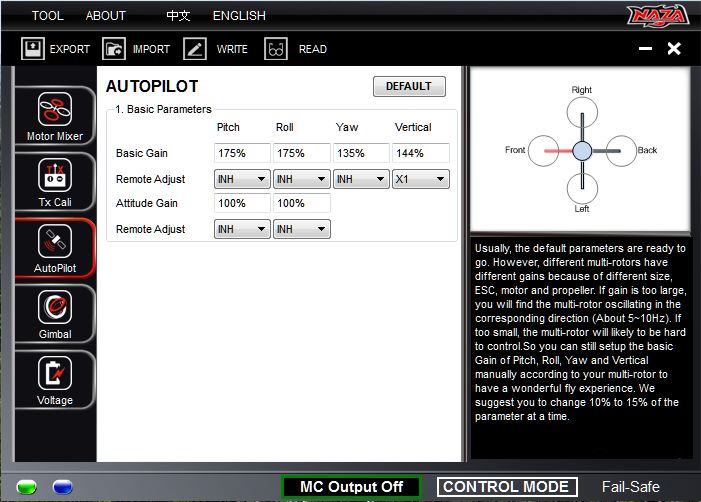
Task: Open the Voltage monitoring panel
Action: click(55, 380)
